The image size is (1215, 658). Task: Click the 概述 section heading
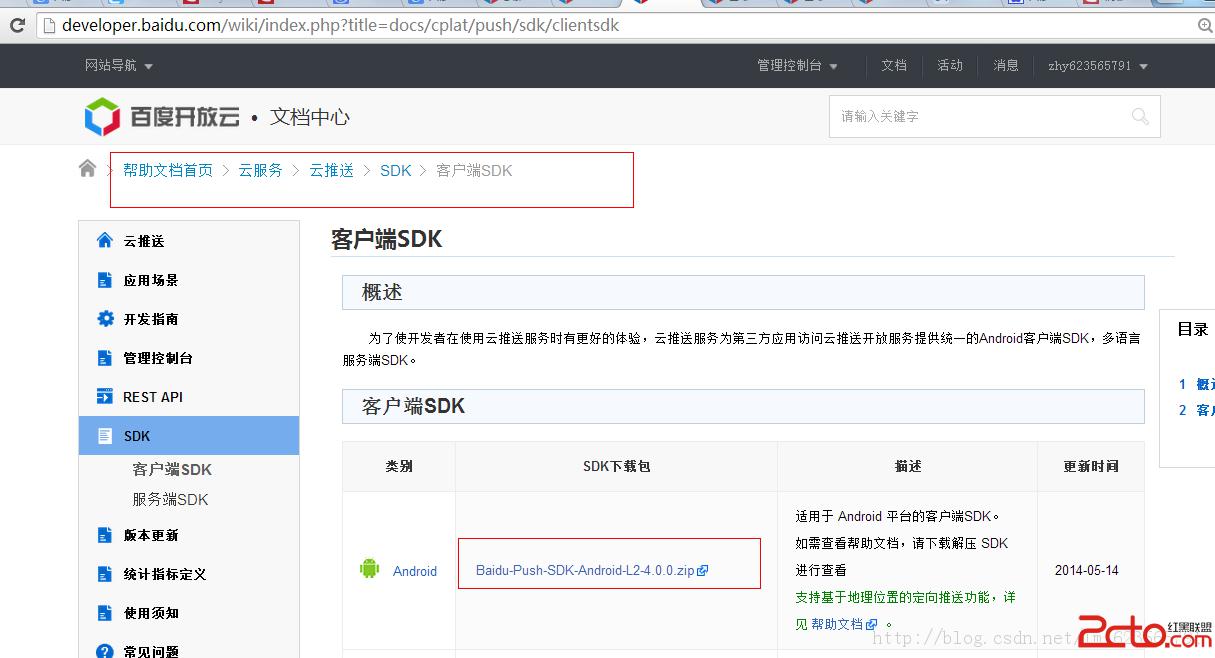tap(382, 292)
